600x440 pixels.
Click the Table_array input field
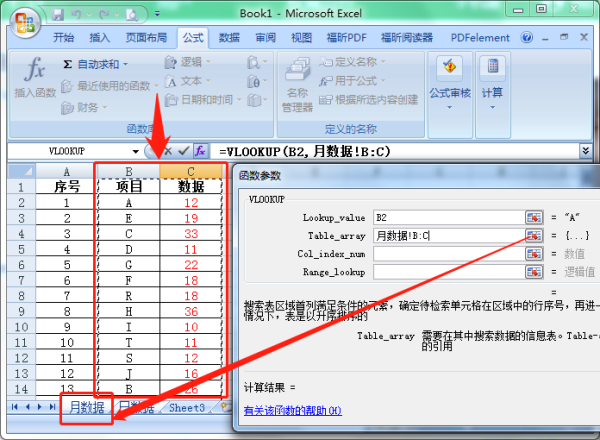coord(449,236)
